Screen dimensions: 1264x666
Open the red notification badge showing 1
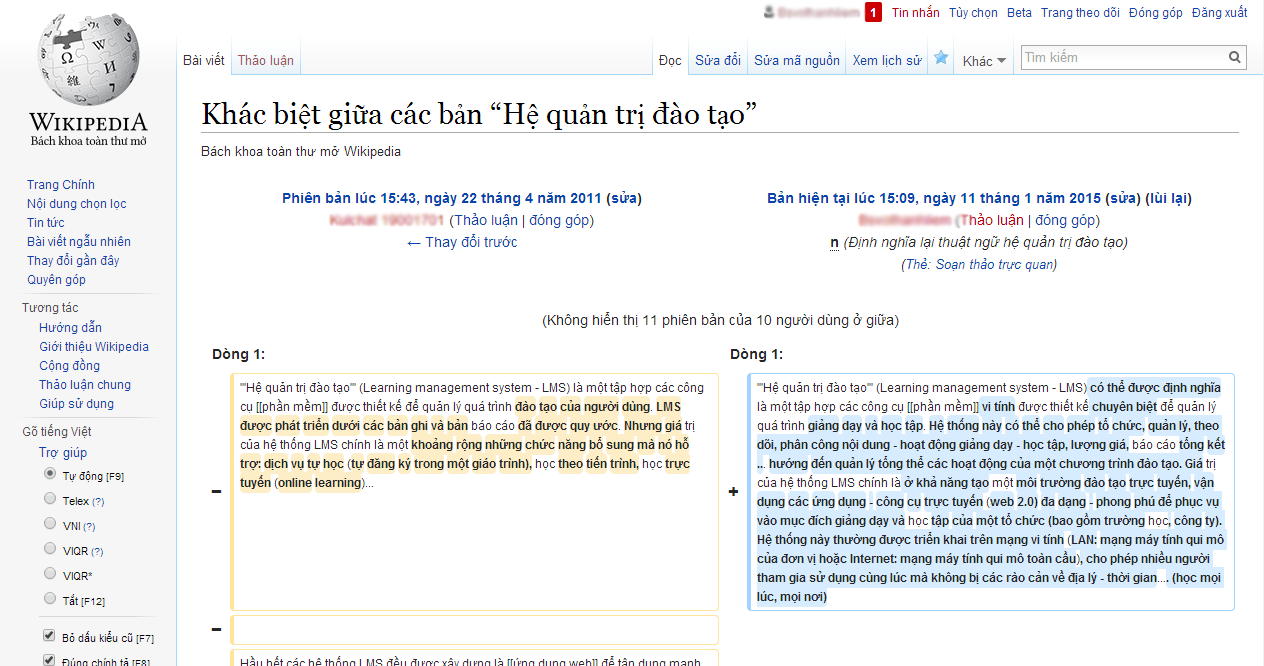click(873, 13)
